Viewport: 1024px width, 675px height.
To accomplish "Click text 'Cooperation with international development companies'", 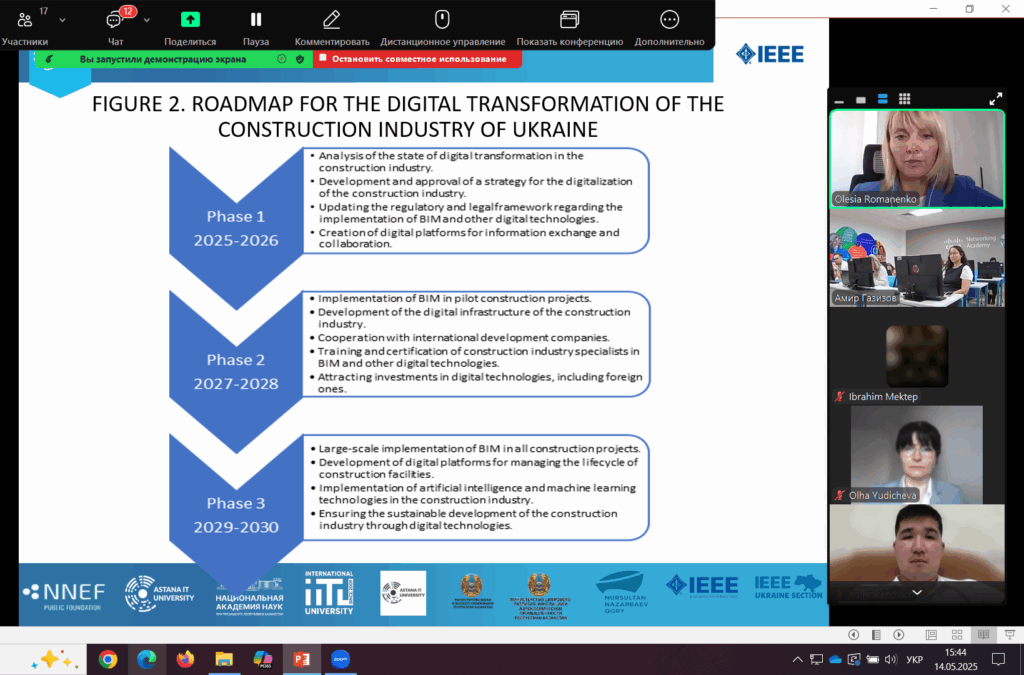I will (x=463, y=338).
